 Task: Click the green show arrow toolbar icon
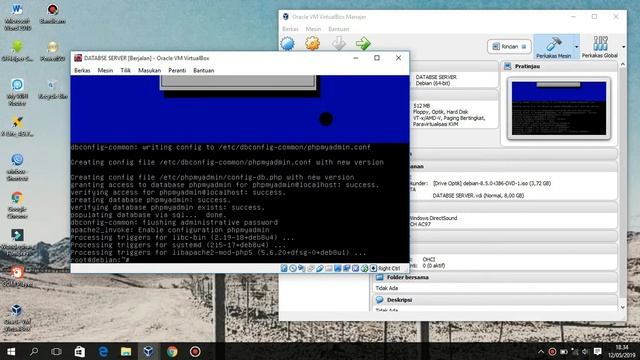click(x=363, y=43)
